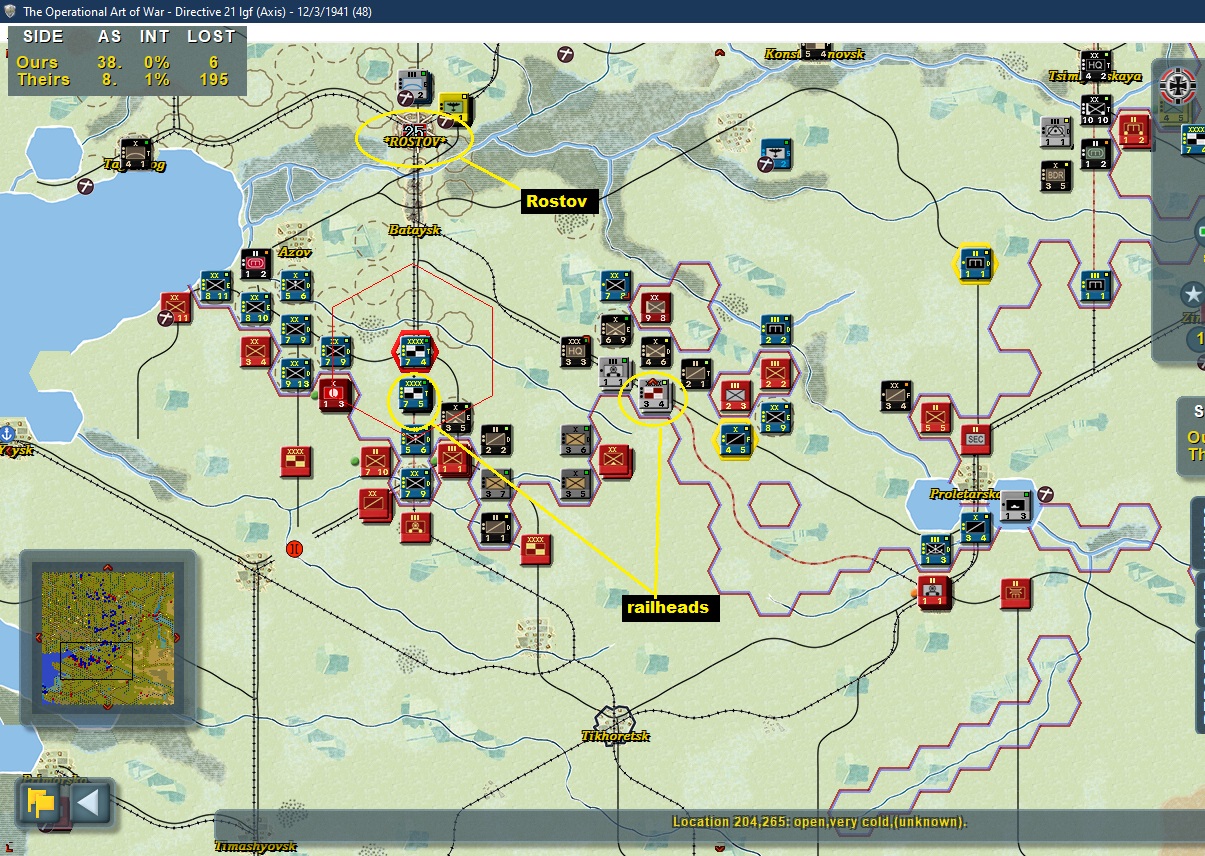
Task: Click the hammer icon below Taganrog
Action: click(x=87, y=185)
